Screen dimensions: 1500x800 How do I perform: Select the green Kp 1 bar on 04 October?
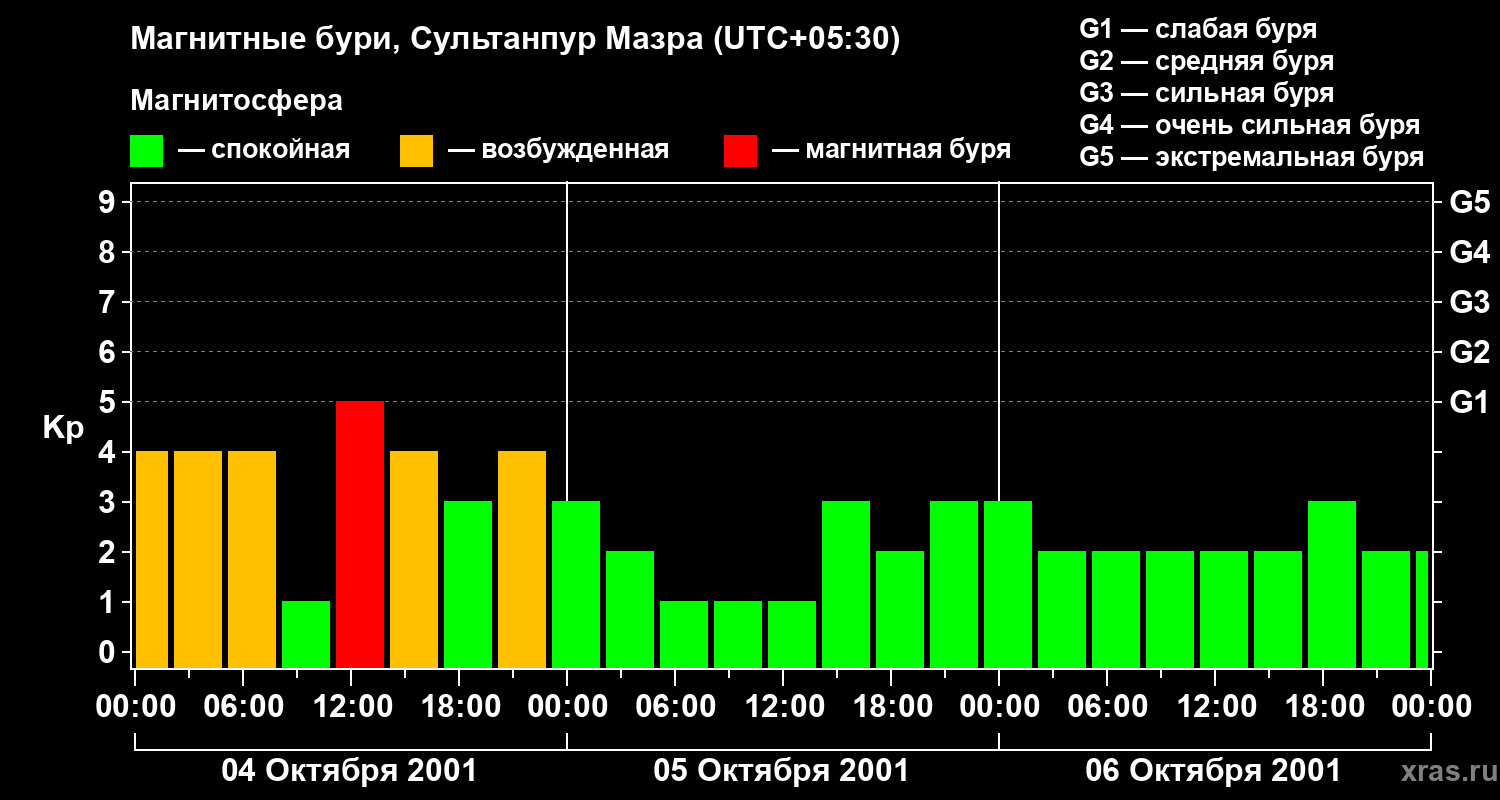[x=306, y=634]
